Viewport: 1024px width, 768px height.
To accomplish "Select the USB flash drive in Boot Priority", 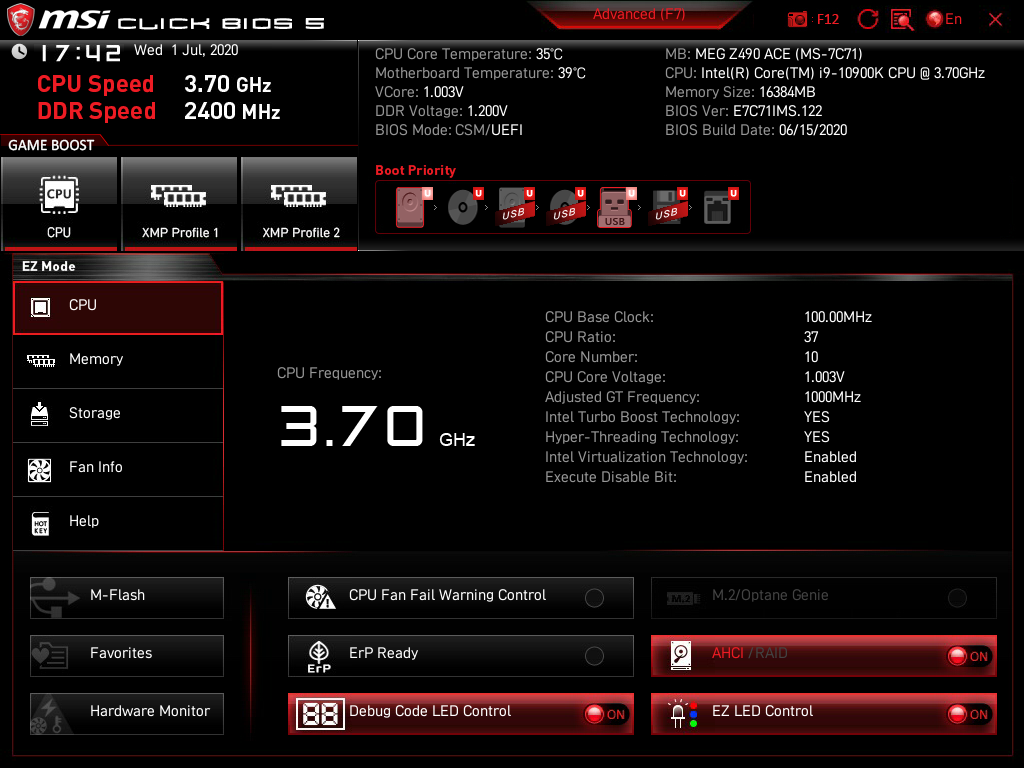I will click(x=616, y=205).
